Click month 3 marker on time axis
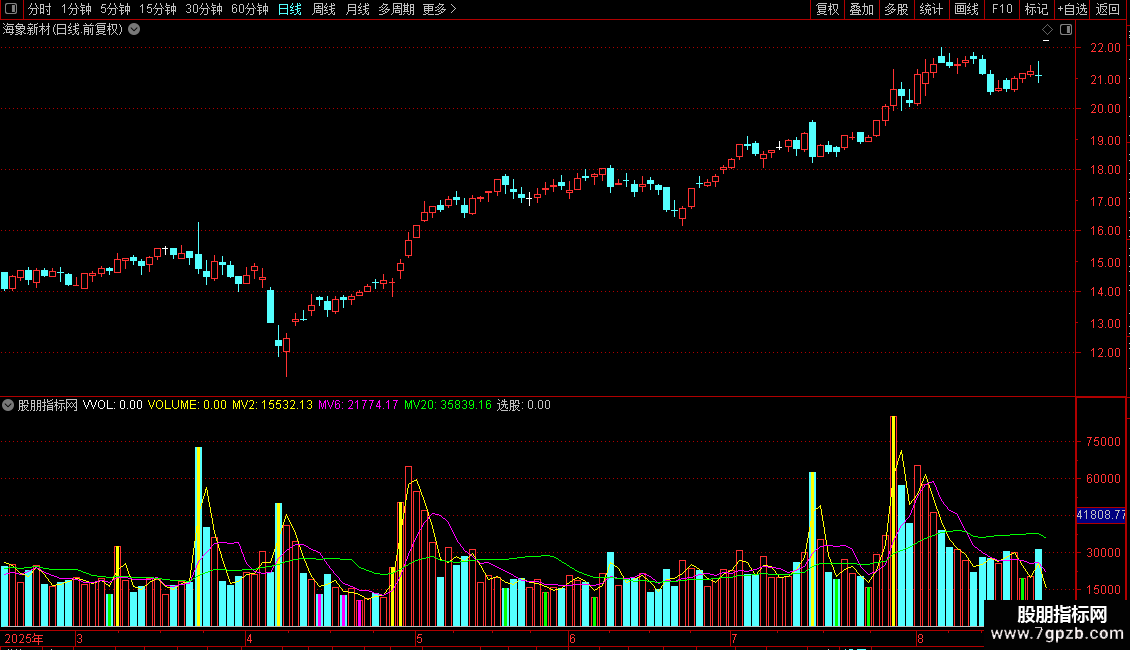This screenshot has height=650, width=1130. click(79, 638)
